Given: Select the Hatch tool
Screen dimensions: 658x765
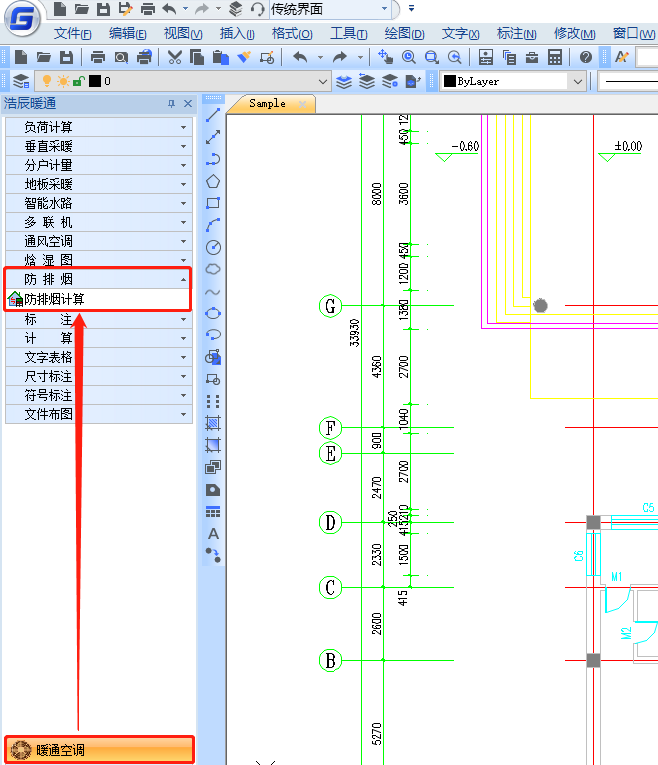Looking at the screenshot, I should pos(213,423).
